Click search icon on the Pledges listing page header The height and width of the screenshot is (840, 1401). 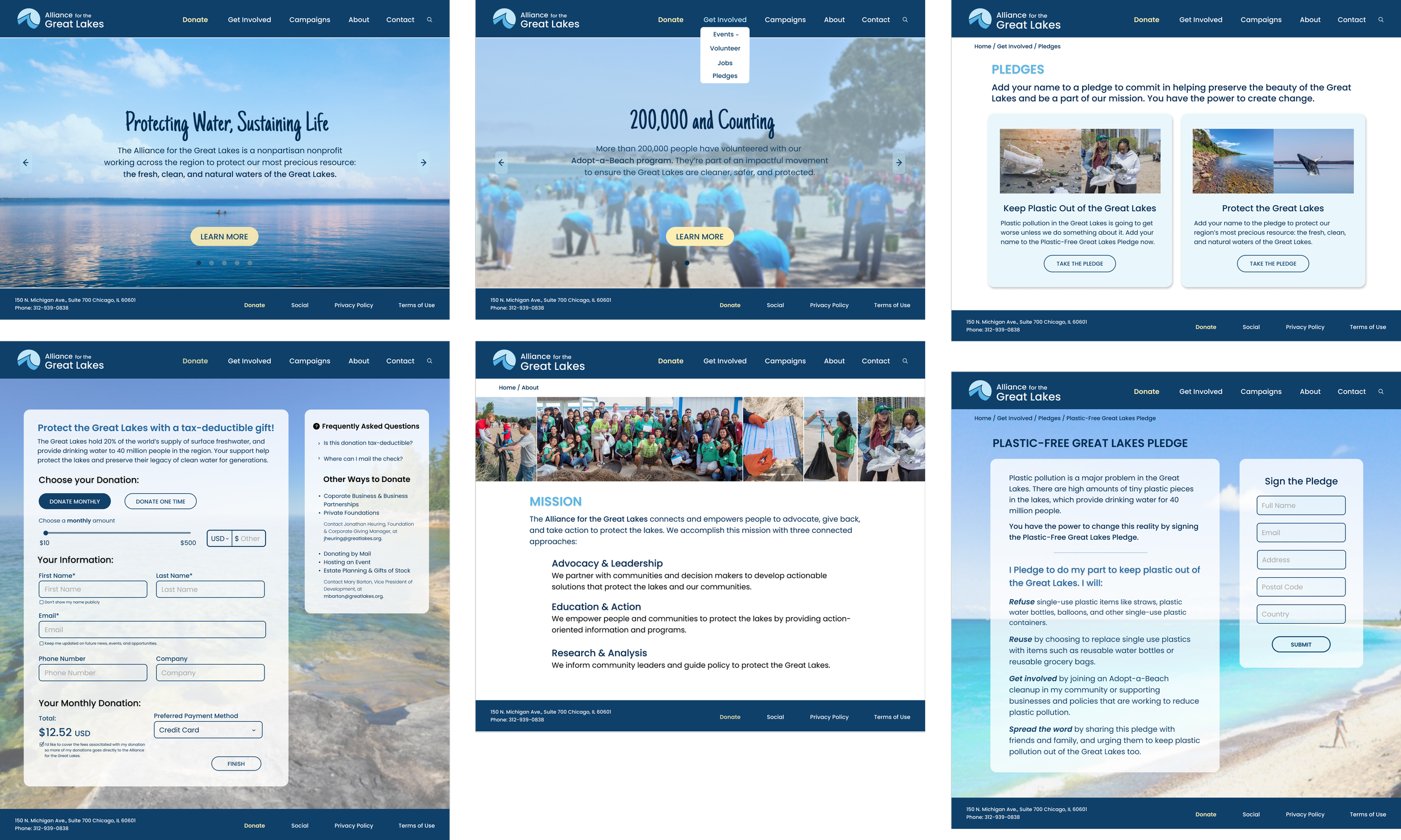(1381, 20)
